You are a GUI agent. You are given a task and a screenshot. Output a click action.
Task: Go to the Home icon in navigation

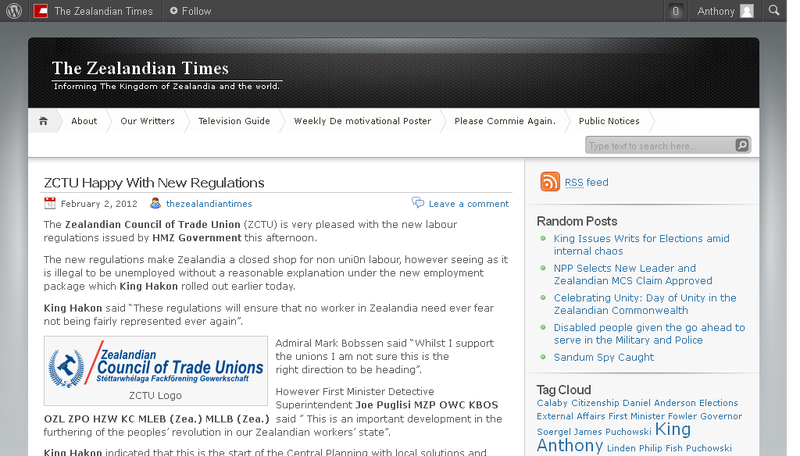pos(43,121)
